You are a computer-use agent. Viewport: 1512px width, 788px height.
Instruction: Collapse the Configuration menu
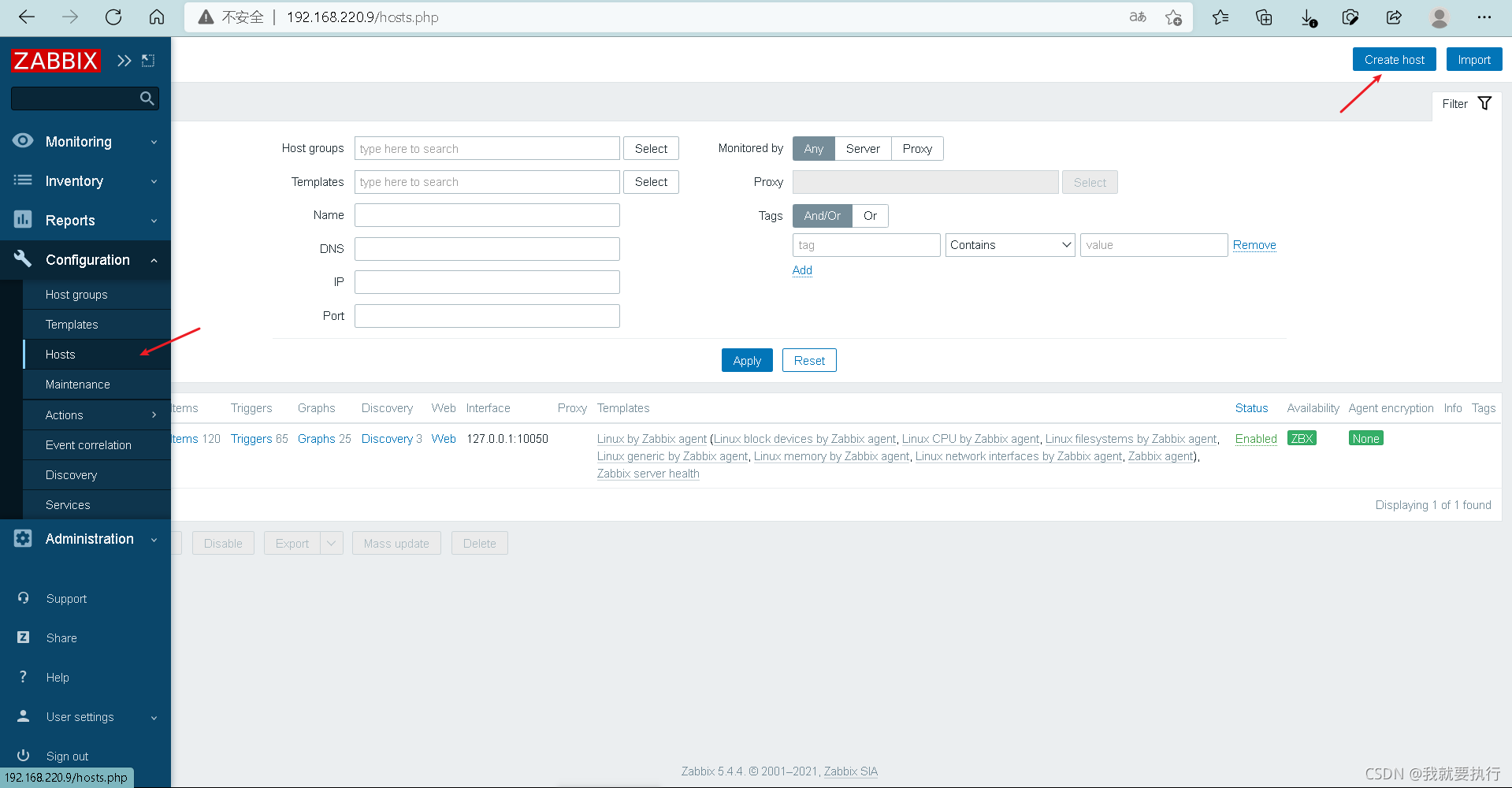(154, 260)
